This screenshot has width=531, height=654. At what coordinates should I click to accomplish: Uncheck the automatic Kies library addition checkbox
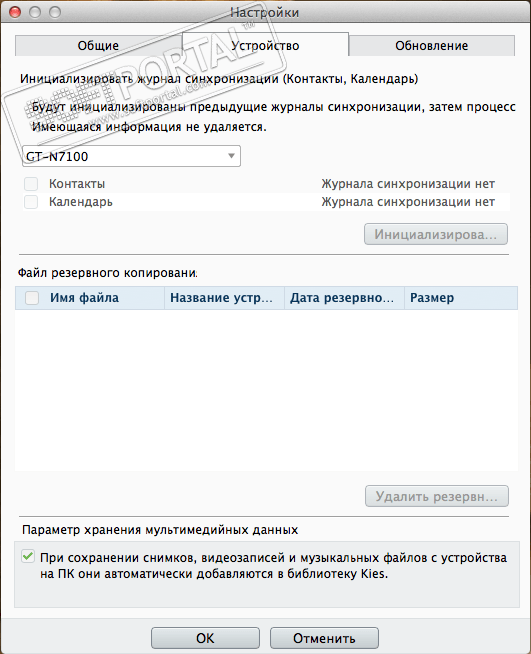[28, 556]
